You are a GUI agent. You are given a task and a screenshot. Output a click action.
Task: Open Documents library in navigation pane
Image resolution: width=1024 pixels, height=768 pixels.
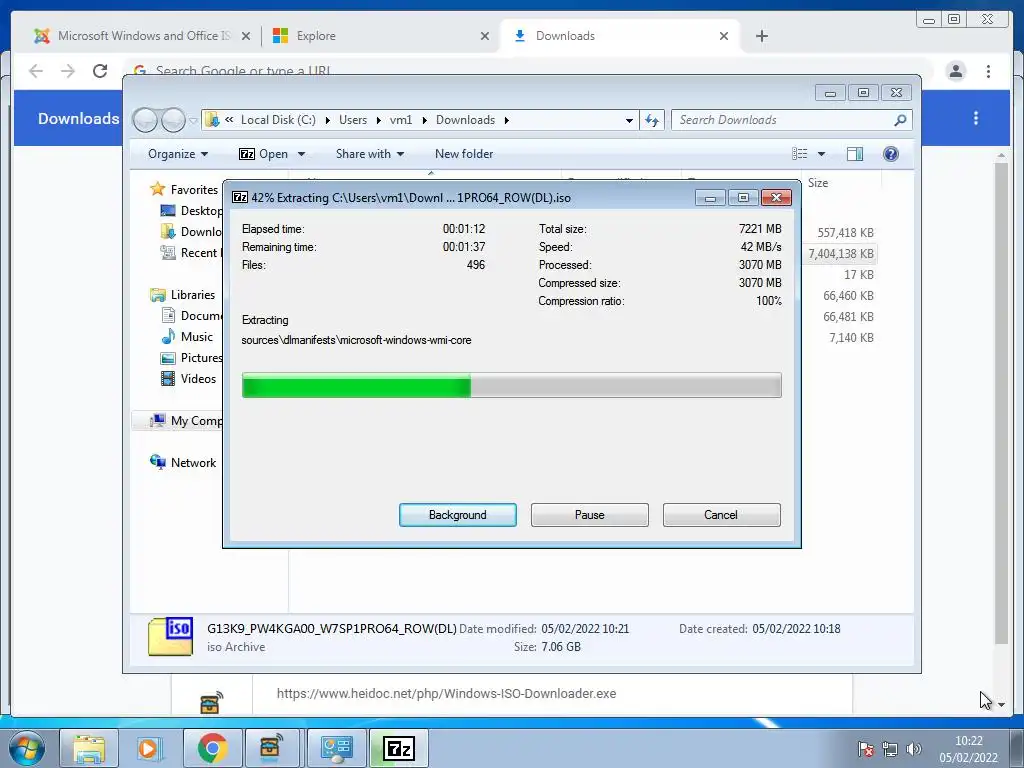pyautogui.click(x=191, y=315)
